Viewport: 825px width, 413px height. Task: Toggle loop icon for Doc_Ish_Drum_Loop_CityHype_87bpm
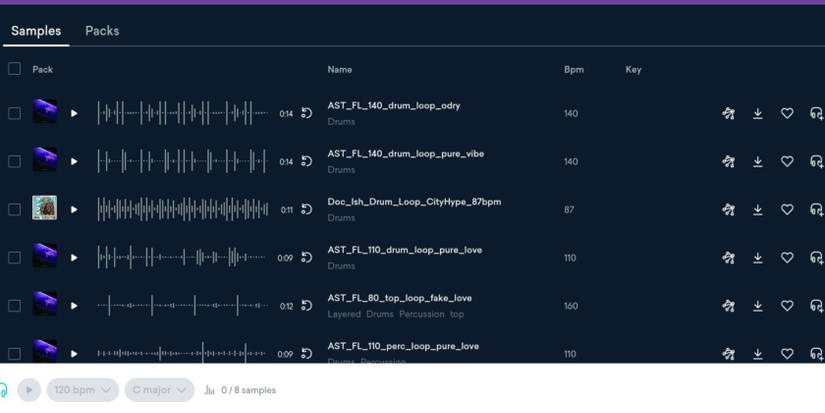(x=307, y=209)
